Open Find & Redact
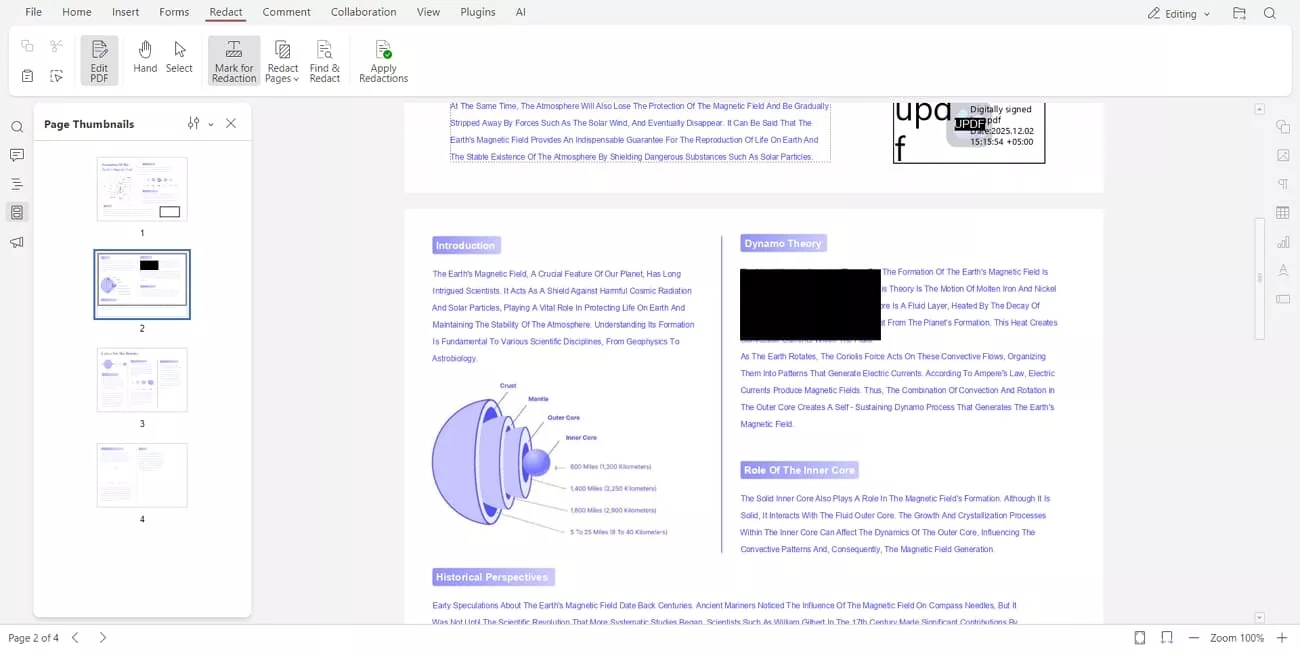This screenshot has height=651, width=1300. [x=325, y=60]
